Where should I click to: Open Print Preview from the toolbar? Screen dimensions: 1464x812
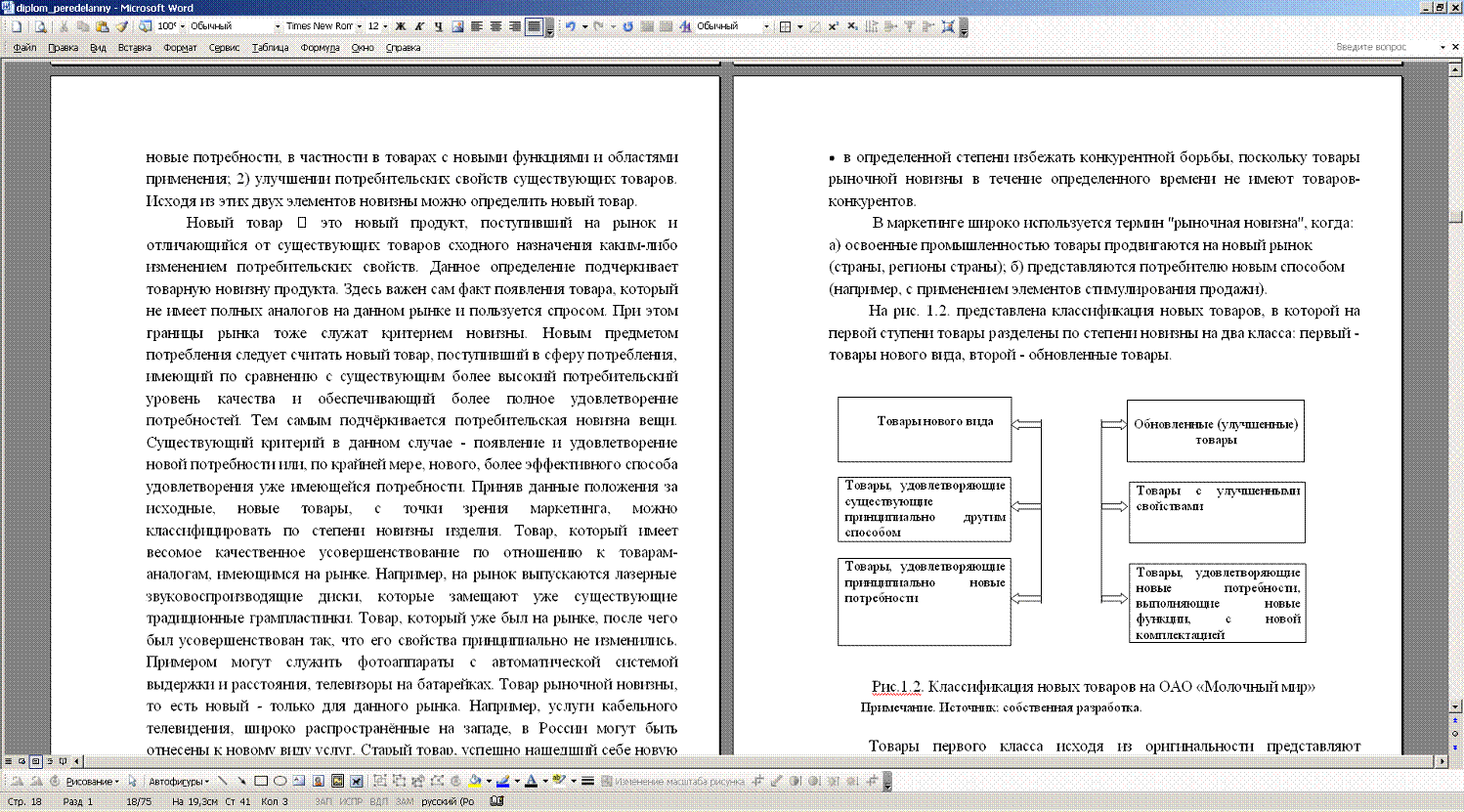point(41,26)
